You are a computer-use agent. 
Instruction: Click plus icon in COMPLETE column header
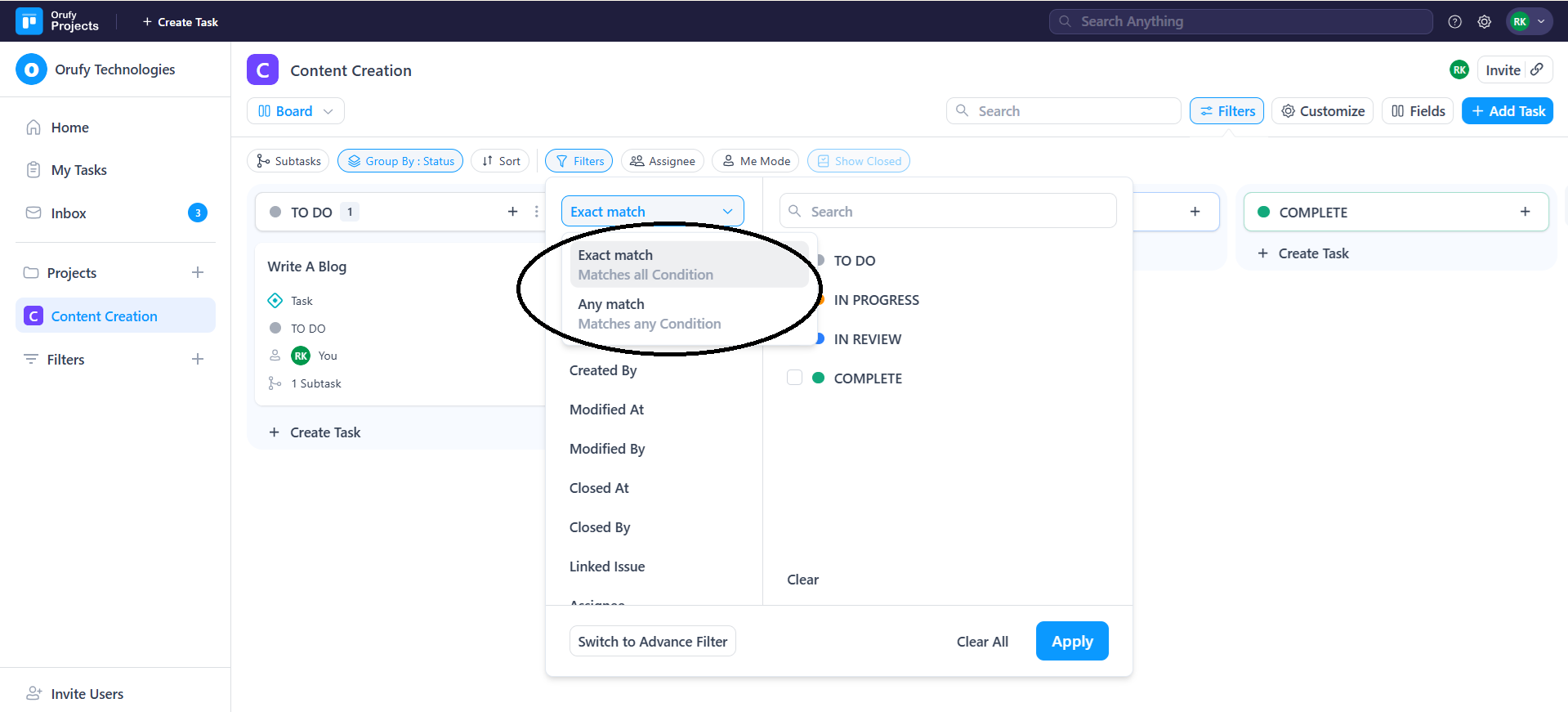1525,212
